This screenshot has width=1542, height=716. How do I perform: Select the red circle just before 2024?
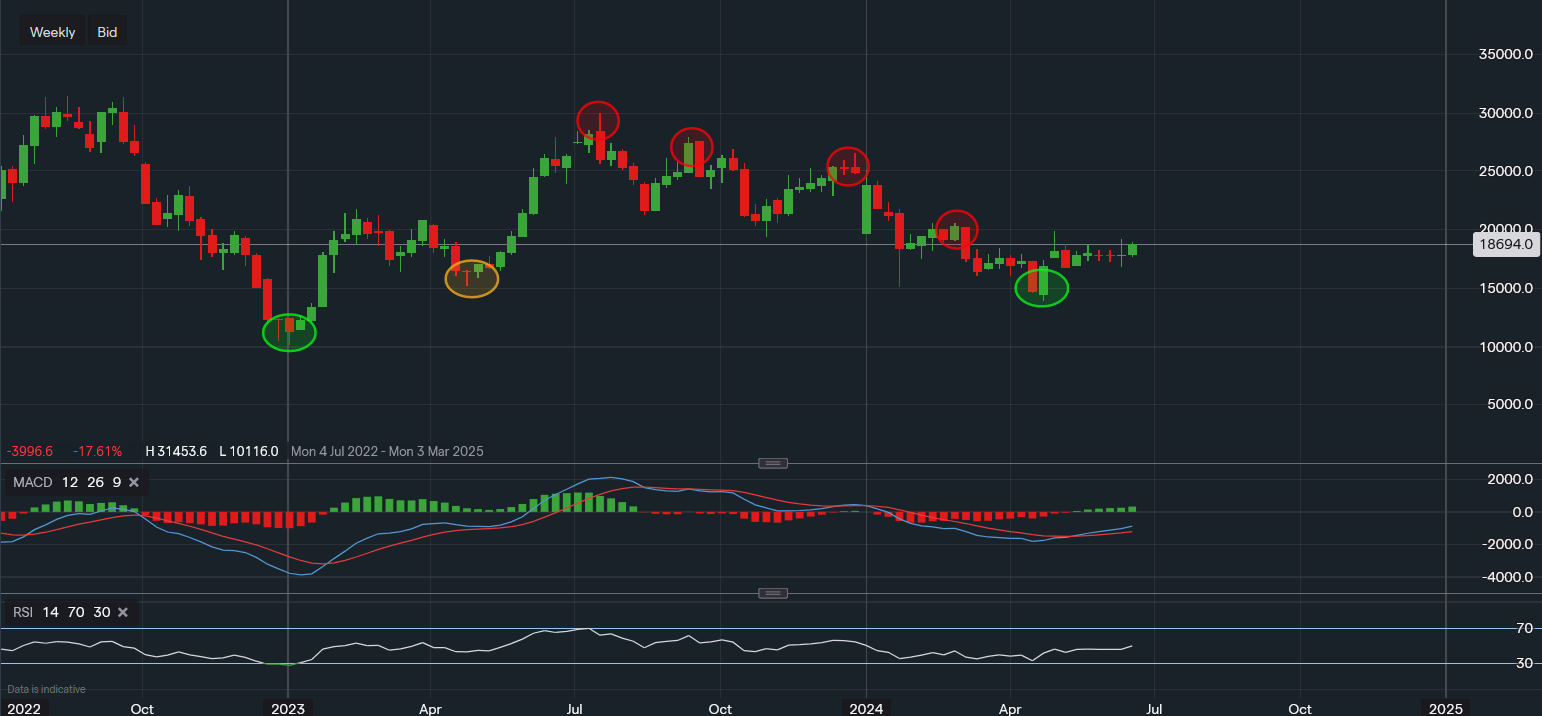[848, 165]
